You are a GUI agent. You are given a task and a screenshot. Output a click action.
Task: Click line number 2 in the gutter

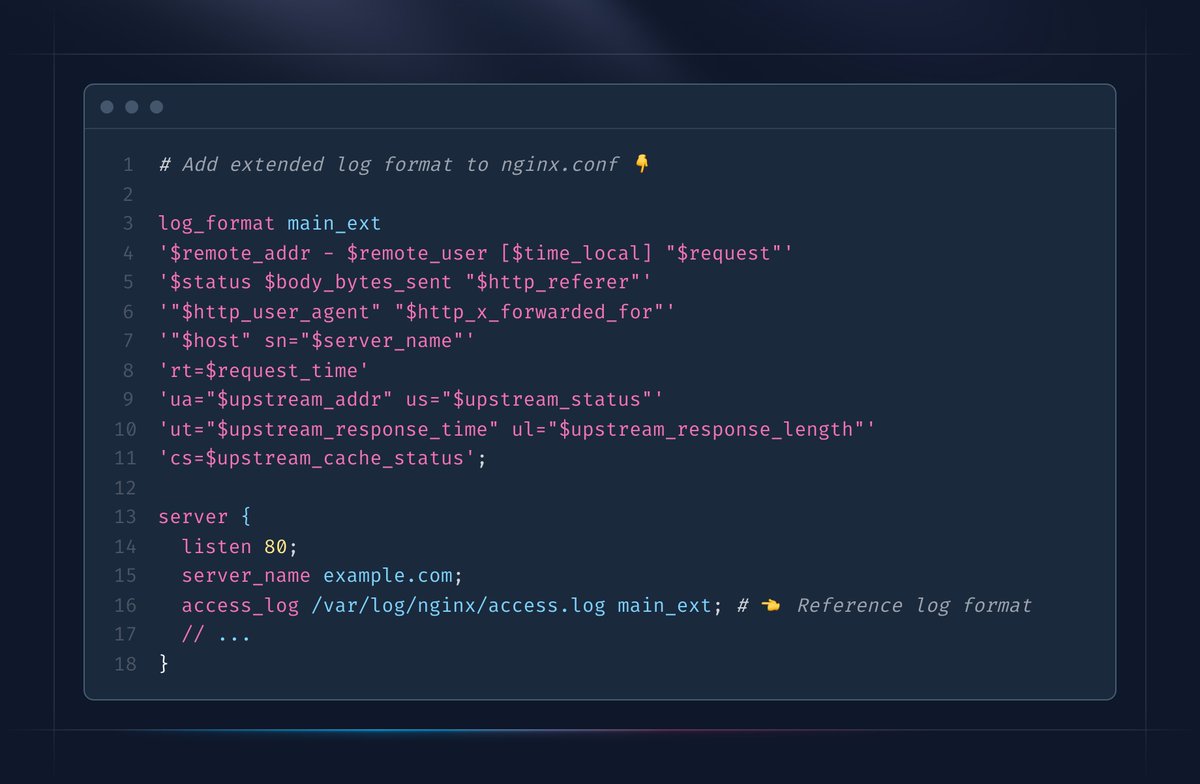[128, 194]
